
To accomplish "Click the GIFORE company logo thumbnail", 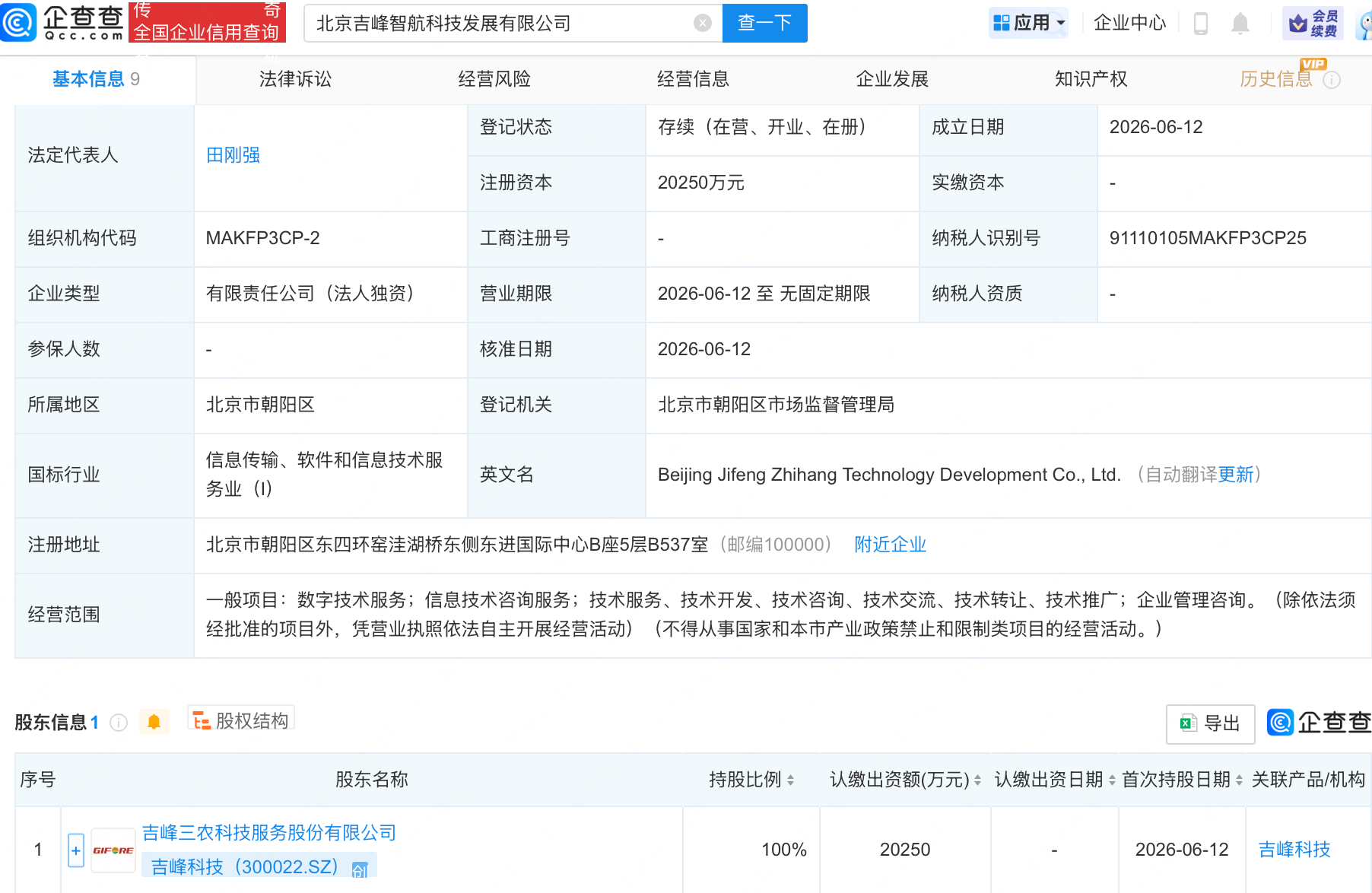I will click(113, 850).
